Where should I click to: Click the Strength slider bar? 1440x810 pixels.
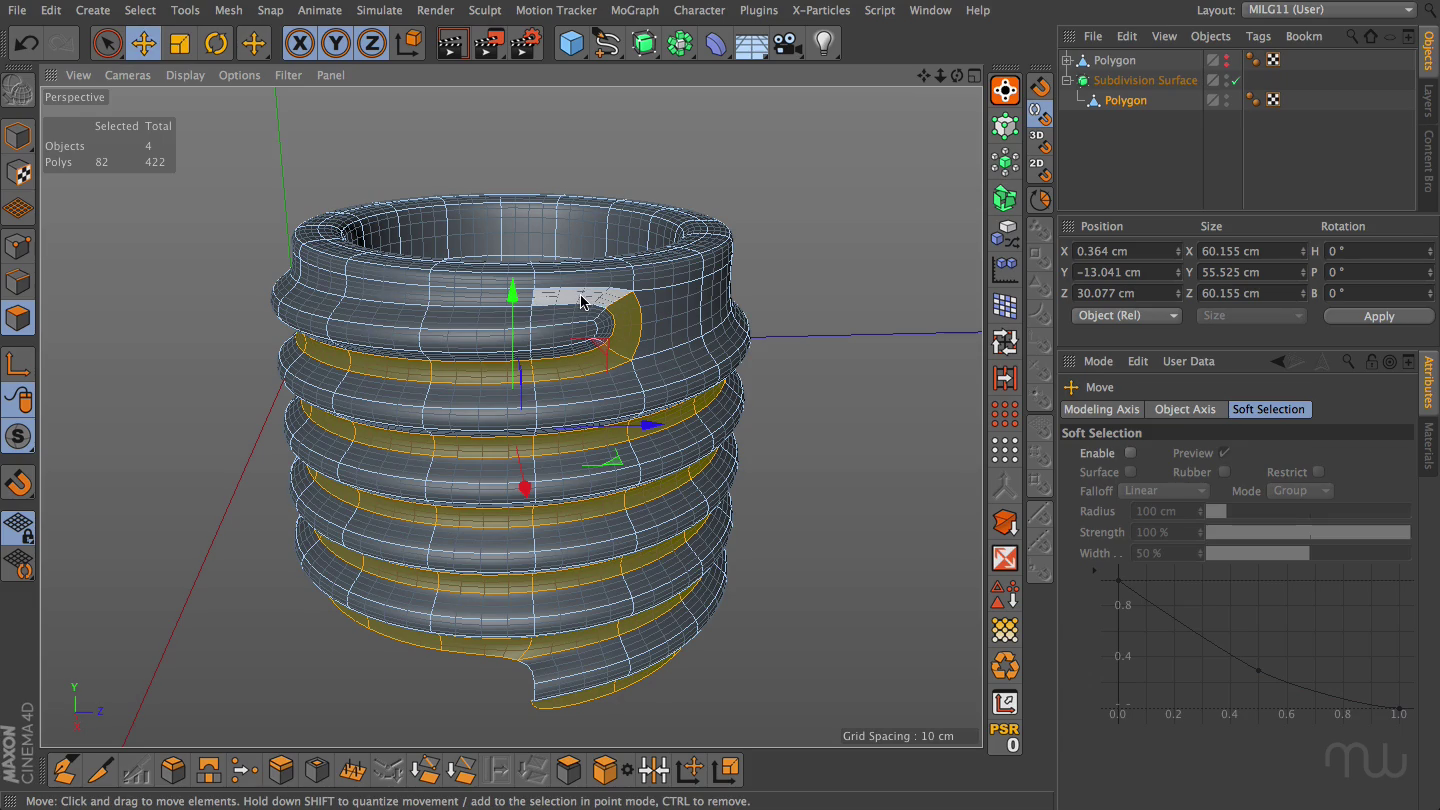(1307, 532)
